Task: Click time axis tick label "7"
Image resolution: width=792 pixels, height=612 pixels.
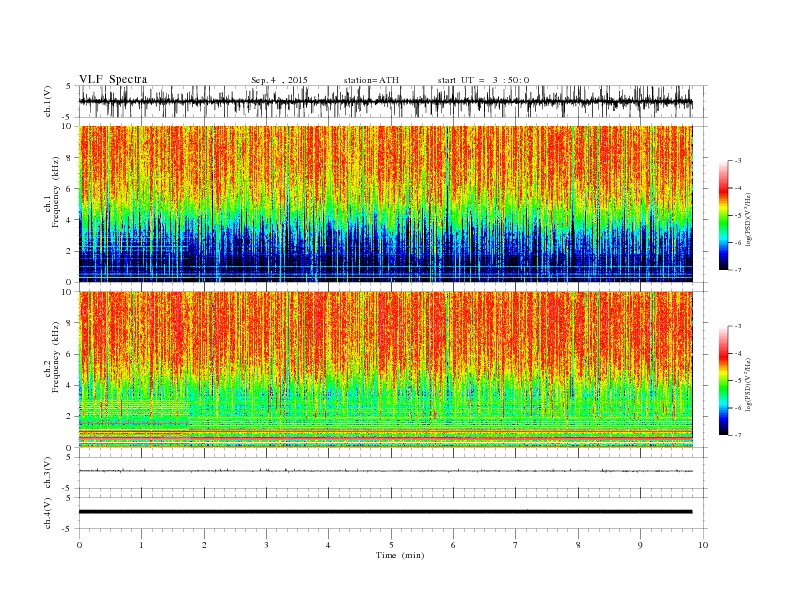Action: click(516, 545)
